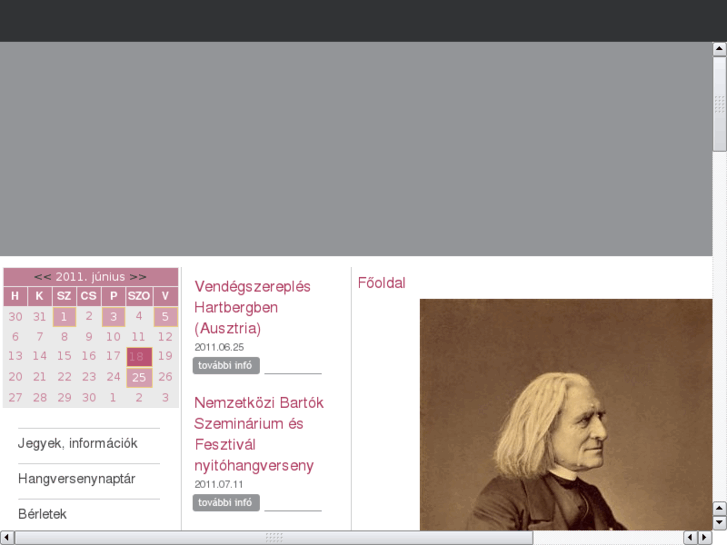Click the horizontal scrollbar thumb
The width and height of the screenshot is (727, 545).
(274, 538)
